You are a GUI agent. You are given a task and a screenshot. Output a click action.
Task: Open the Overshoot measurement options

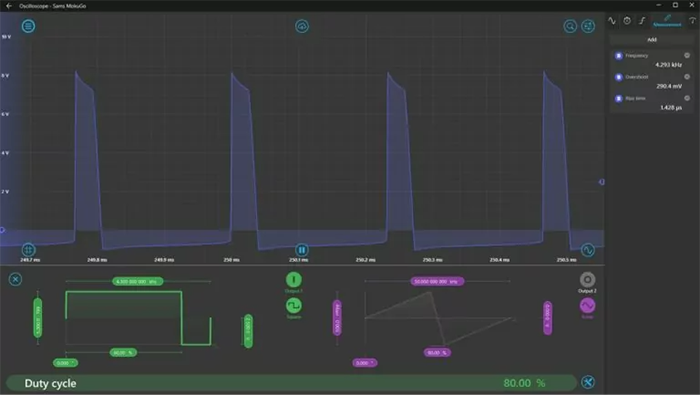(x=687, y=77)
